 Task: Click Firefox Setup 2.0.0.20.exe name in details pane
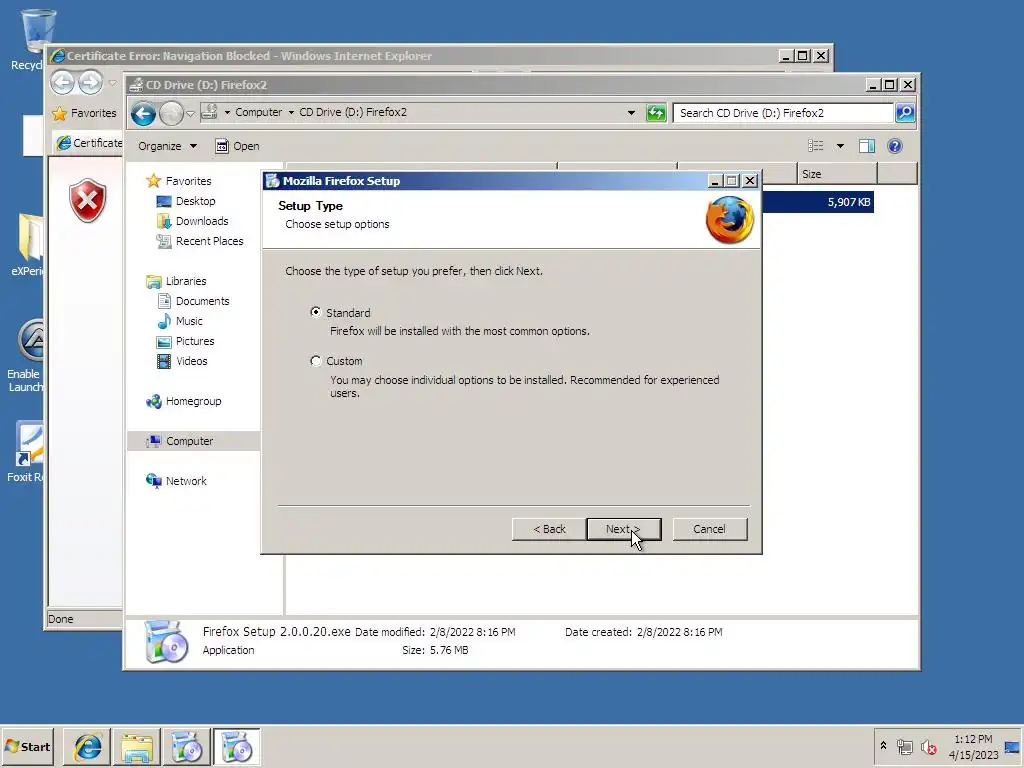point(276,632)
